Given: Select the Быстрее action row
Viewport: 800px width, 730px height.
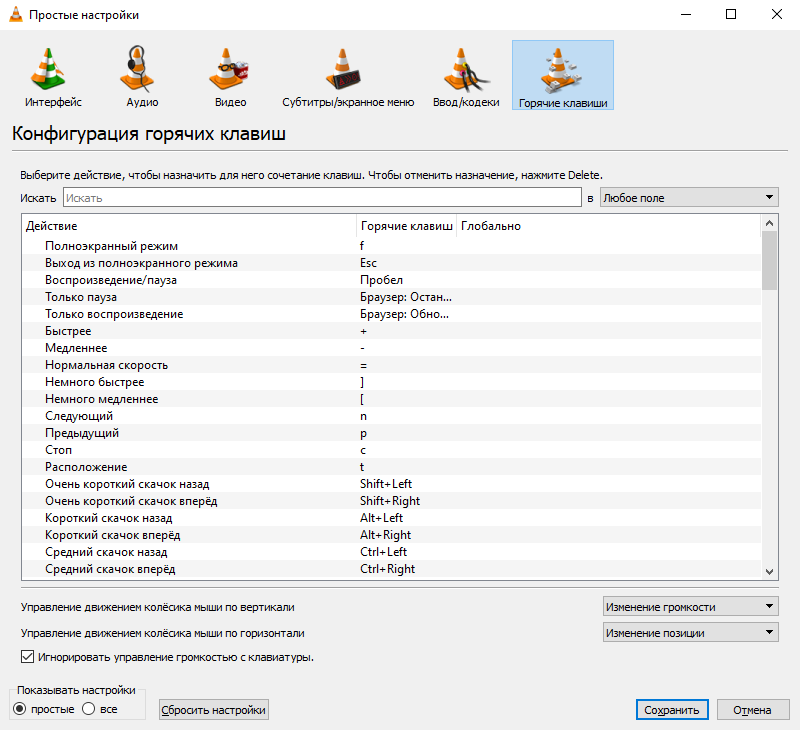Looking at the screenshot, I should (391, 331).
